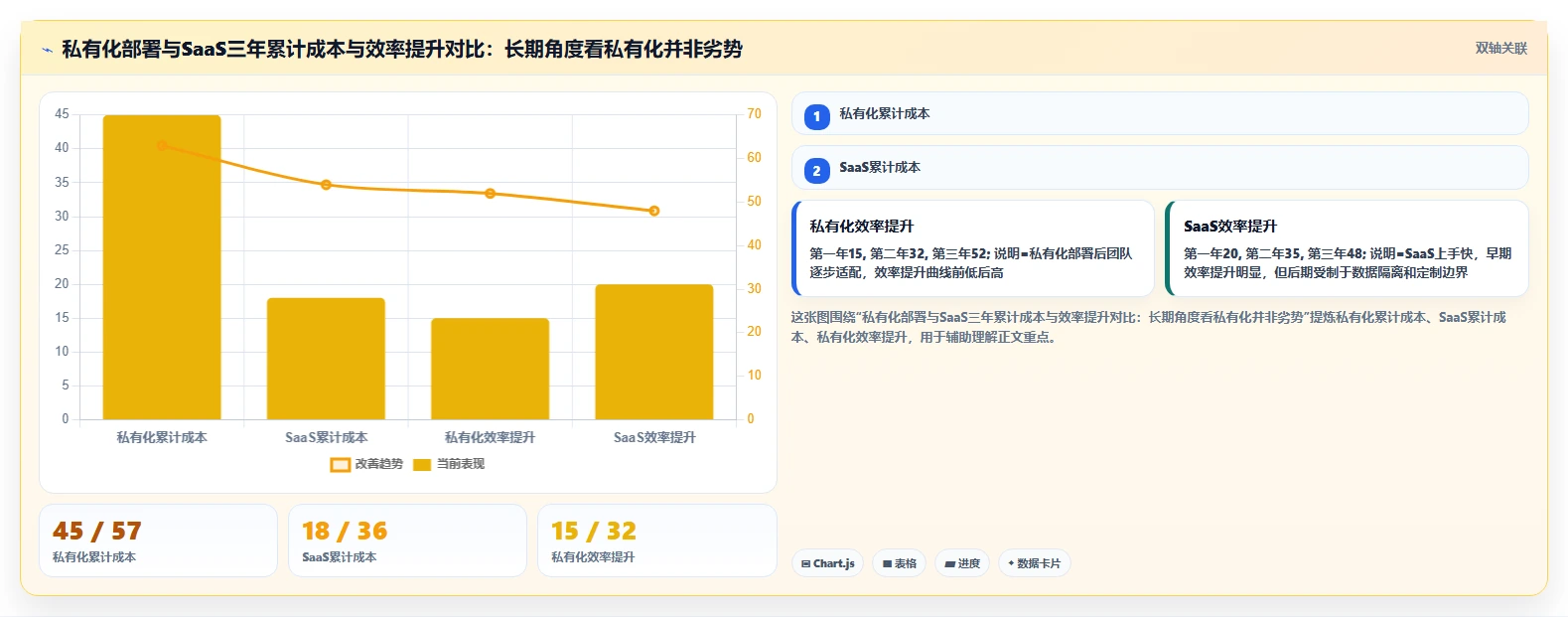Image resolution: width=1568 pixels, height=617 pixels.
Task: Click the SaaS累计成本 bar in chart
Action: click(x=326, y=359)
